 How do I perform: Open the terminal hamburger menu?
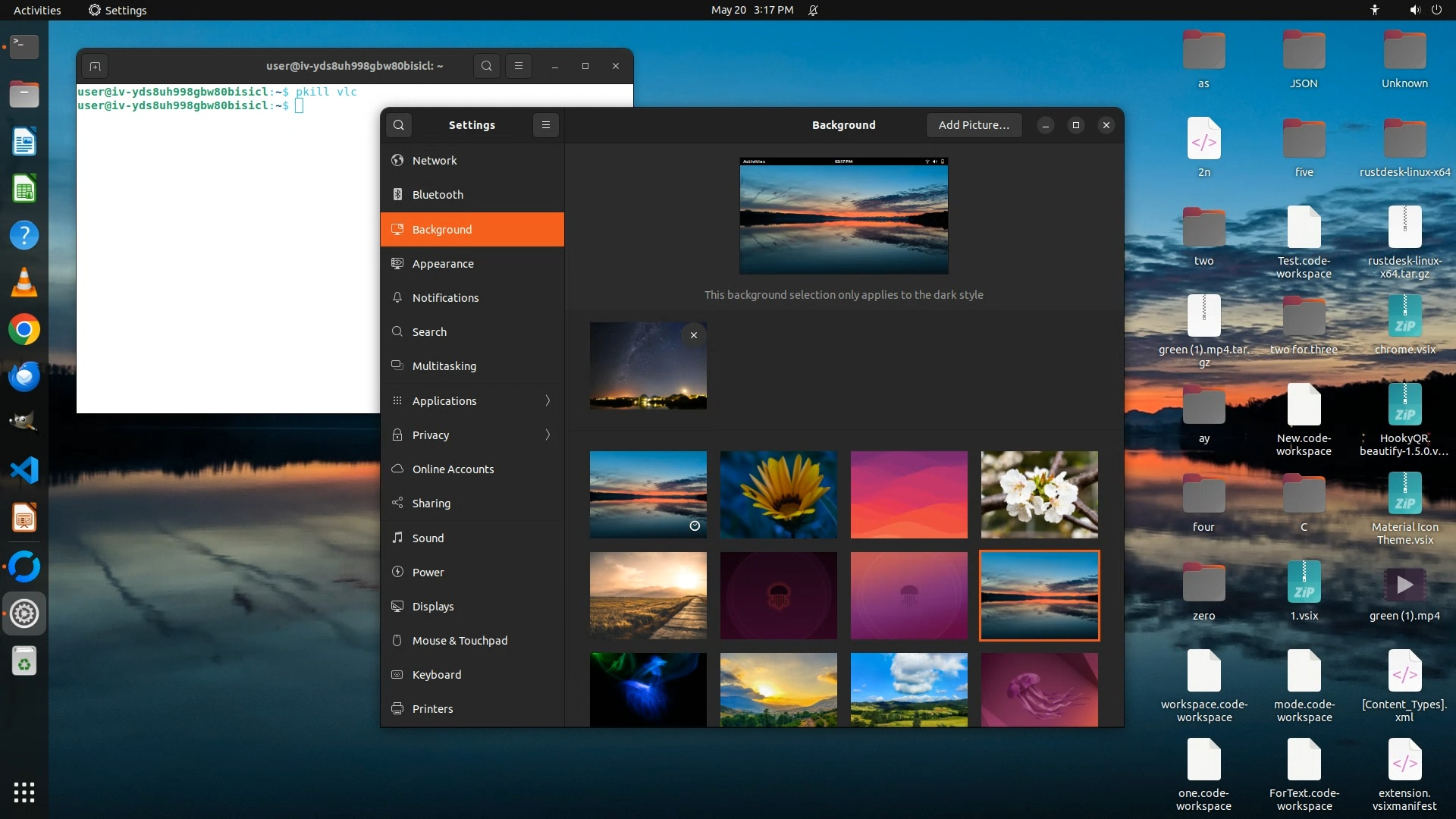519,66
